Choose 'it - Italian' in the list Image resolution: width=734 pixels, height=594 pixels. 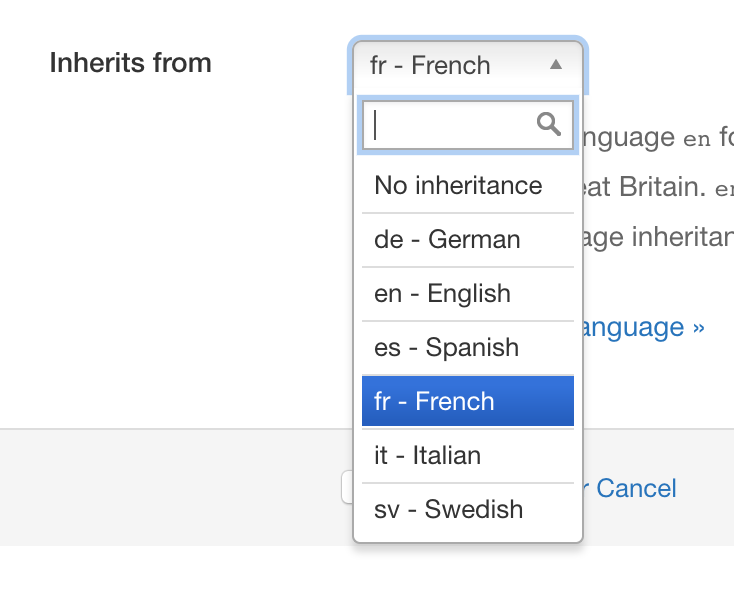468,455
